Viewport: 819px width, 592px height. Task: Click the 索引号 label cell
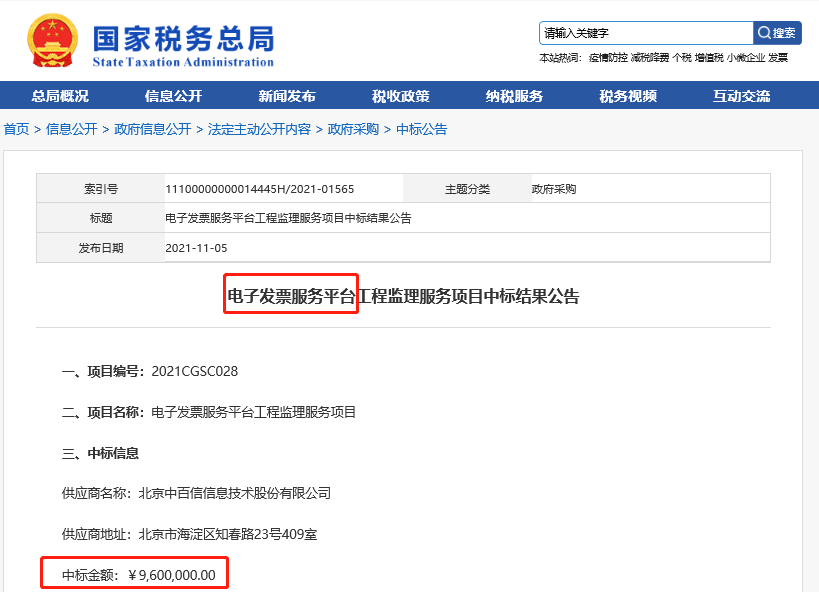(101, 189)
